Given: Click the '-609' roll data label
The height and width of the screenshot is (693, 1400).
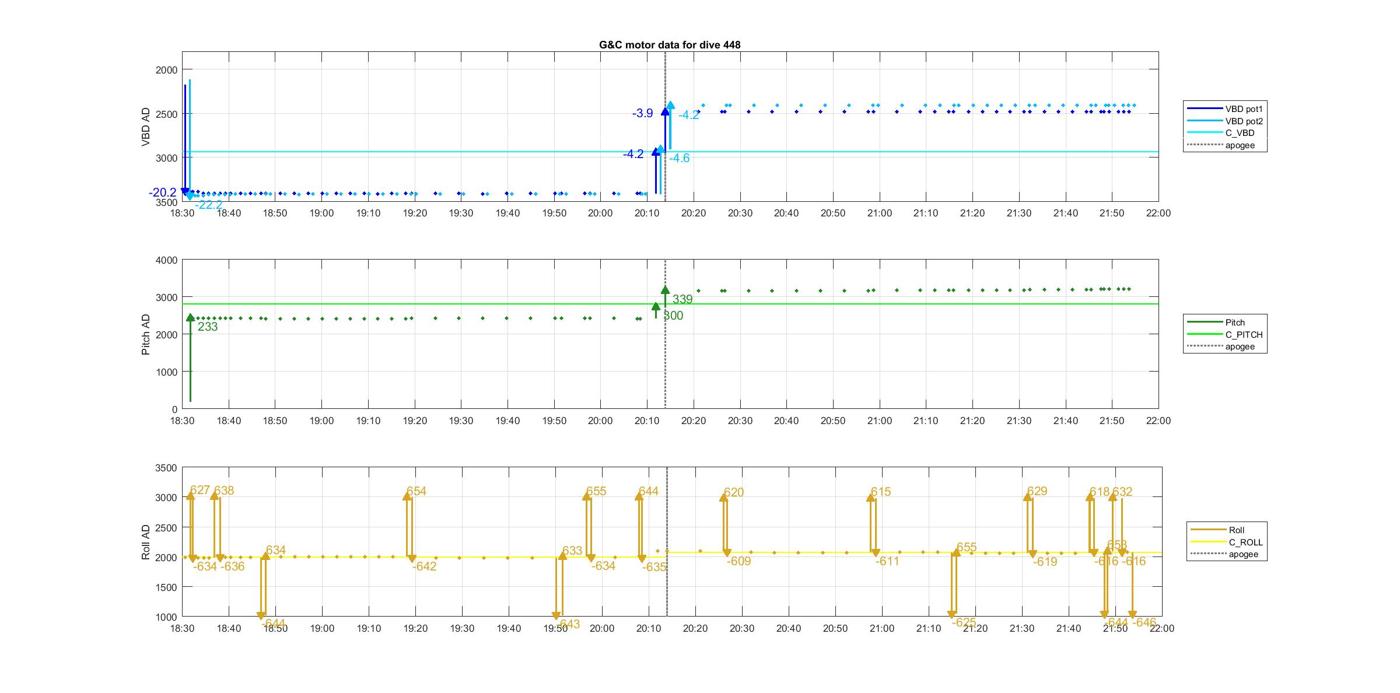Looking at the screenshot, I should click(739, 562).
